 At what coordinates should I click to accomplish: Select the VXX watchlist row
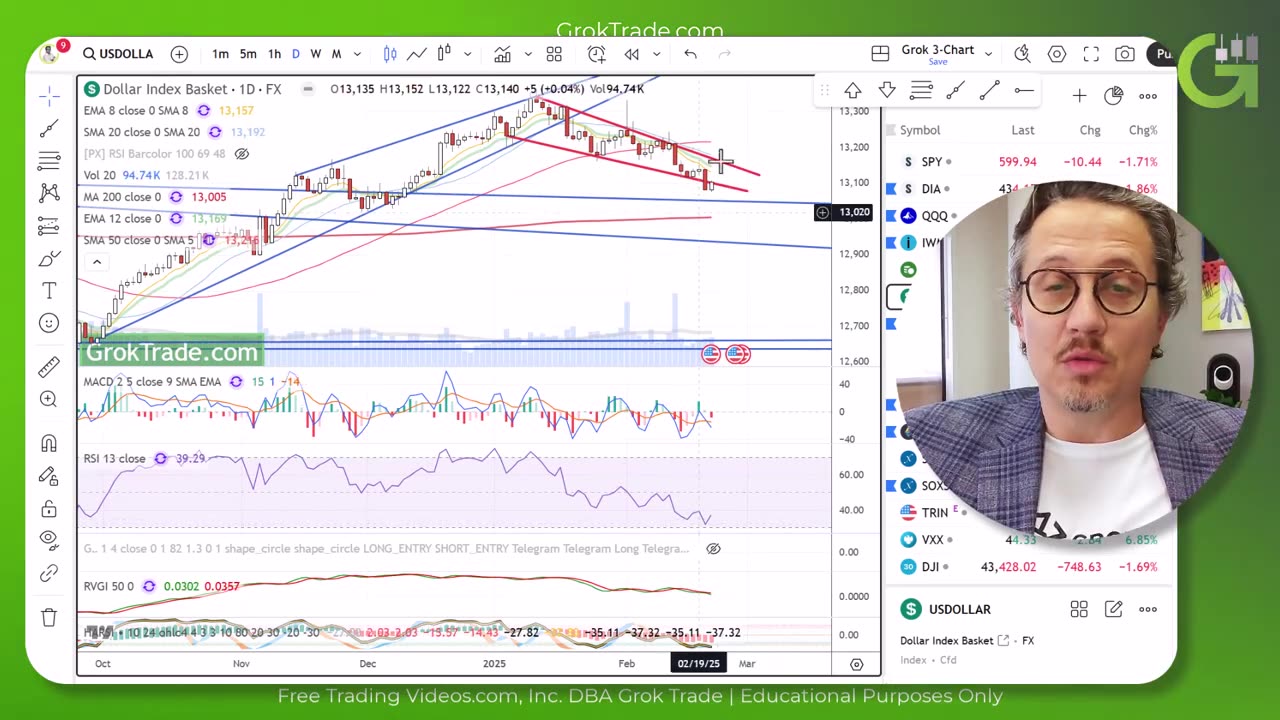click(x=1029, y=539)
